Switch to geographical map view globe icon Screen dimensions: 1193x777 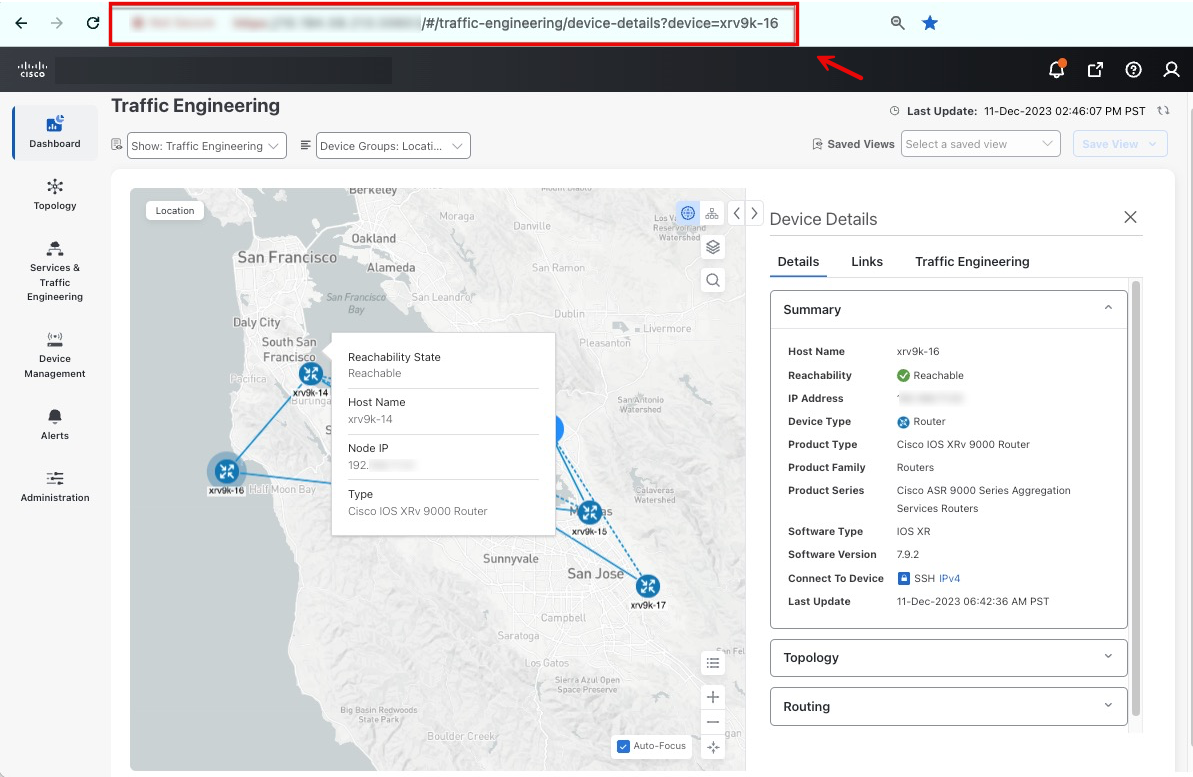[688, 213]
